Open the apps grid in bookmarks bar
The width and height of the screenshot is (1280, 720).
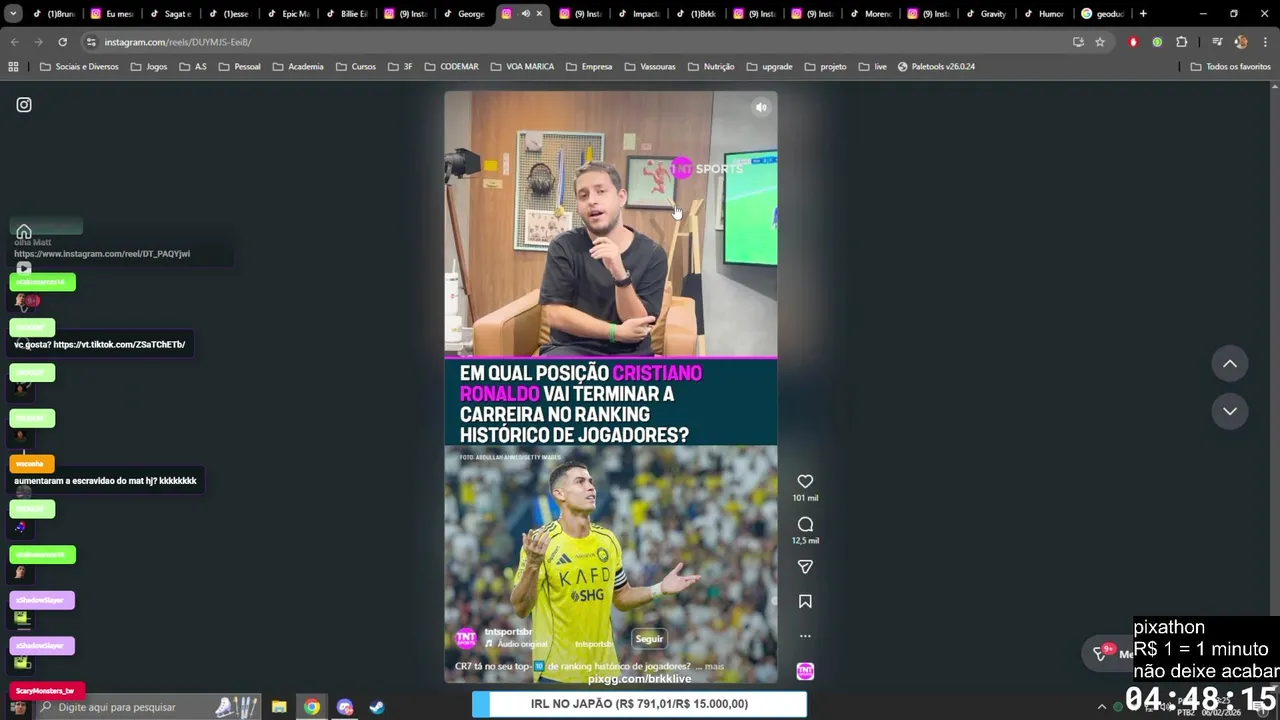[13, 67]
